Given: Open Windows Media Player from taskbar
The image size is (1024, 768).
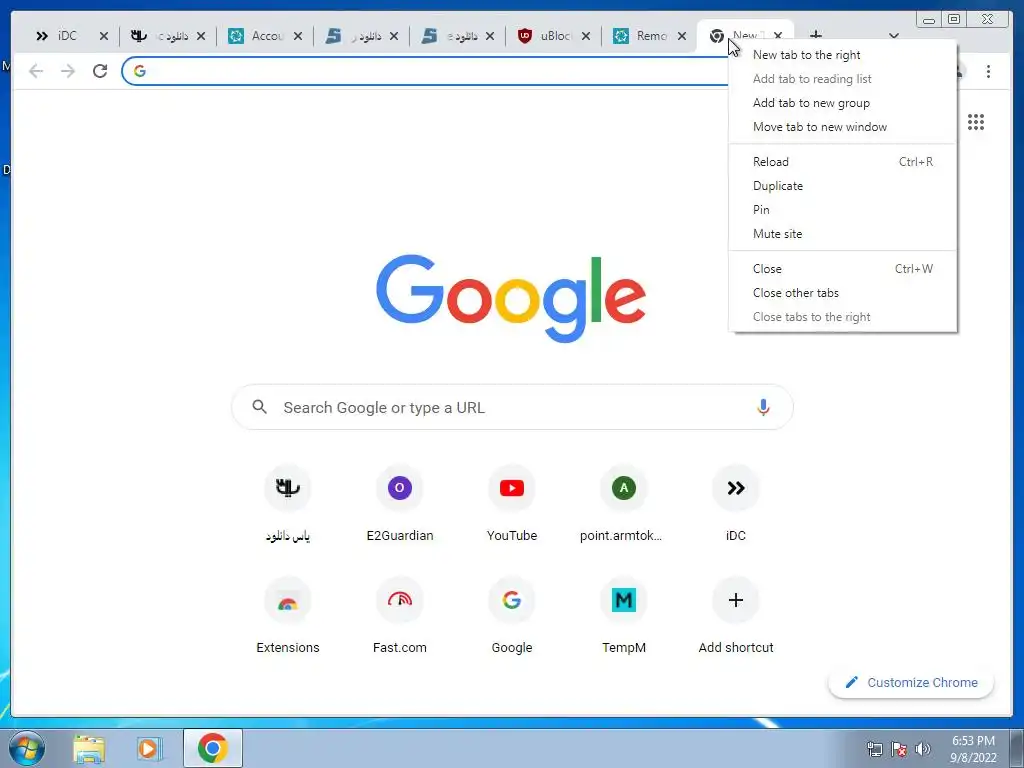Looking at the screenshot, I should click(x=150, y=748).
